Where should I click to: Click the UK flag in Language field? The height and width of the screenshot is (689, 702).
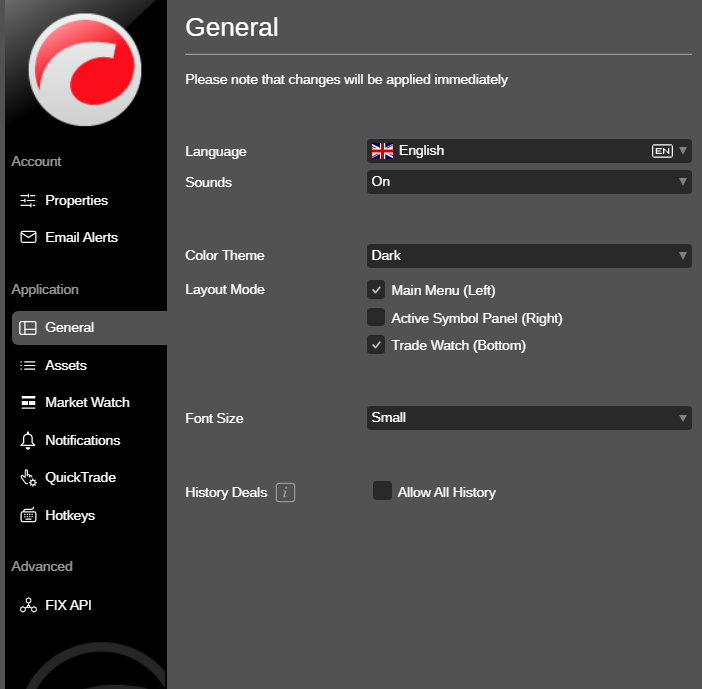pos(382,151)
